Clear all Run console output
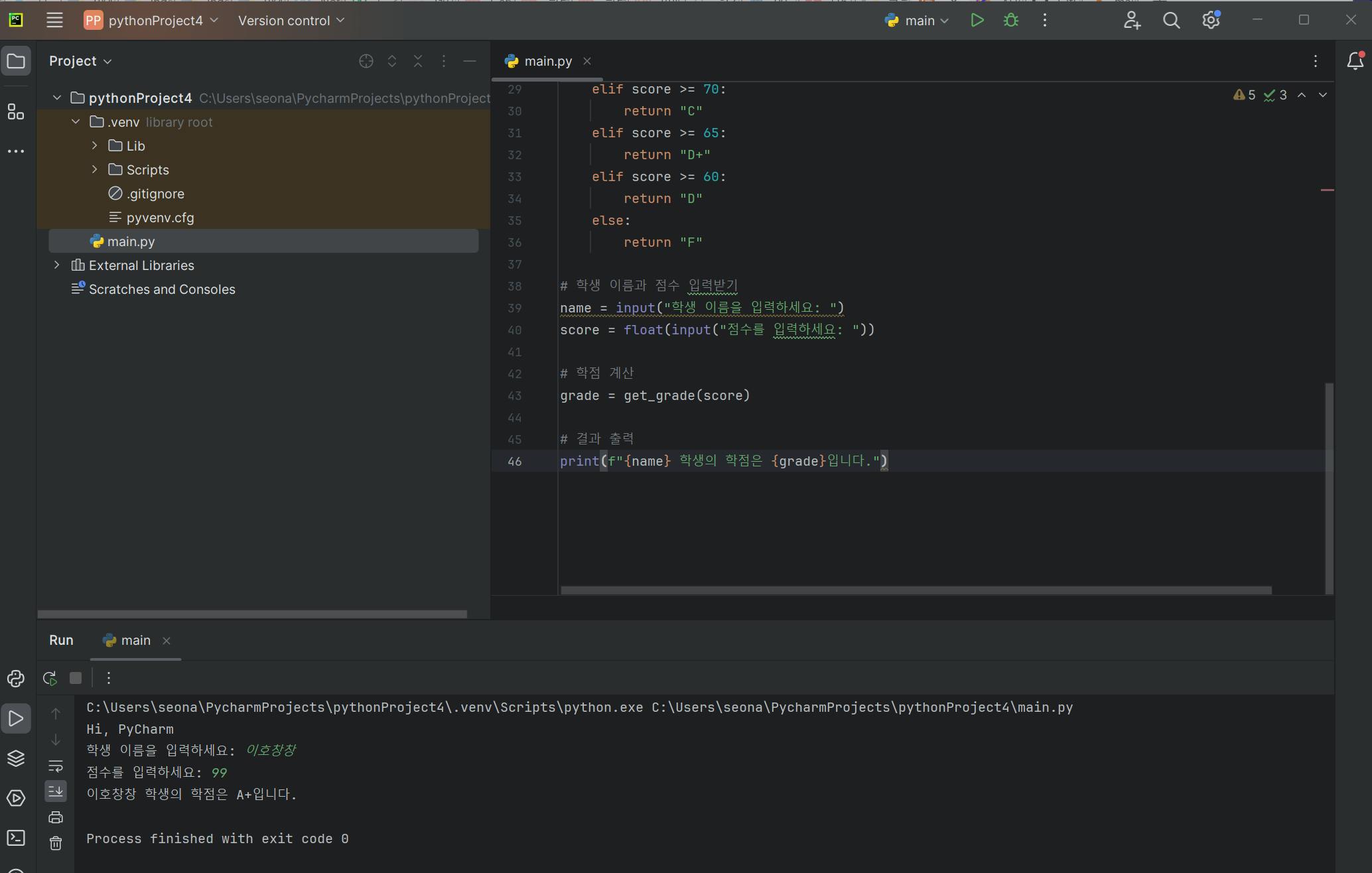This screenshot has height=873, width=1372. 56,843
